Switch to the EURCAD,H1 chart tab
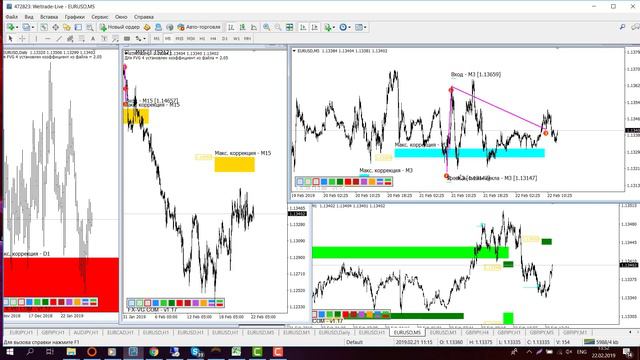This screenshot has height=360, width=640. (x=120, y=333)
